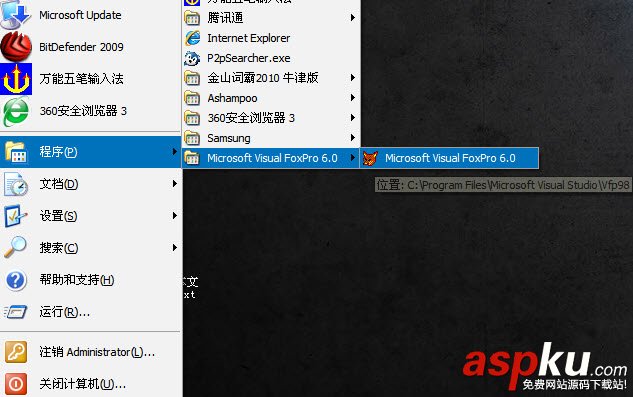Expand the 腾讯通 submenu arrow
This screenshot has width=633, height=397.
tap(353, 18)
